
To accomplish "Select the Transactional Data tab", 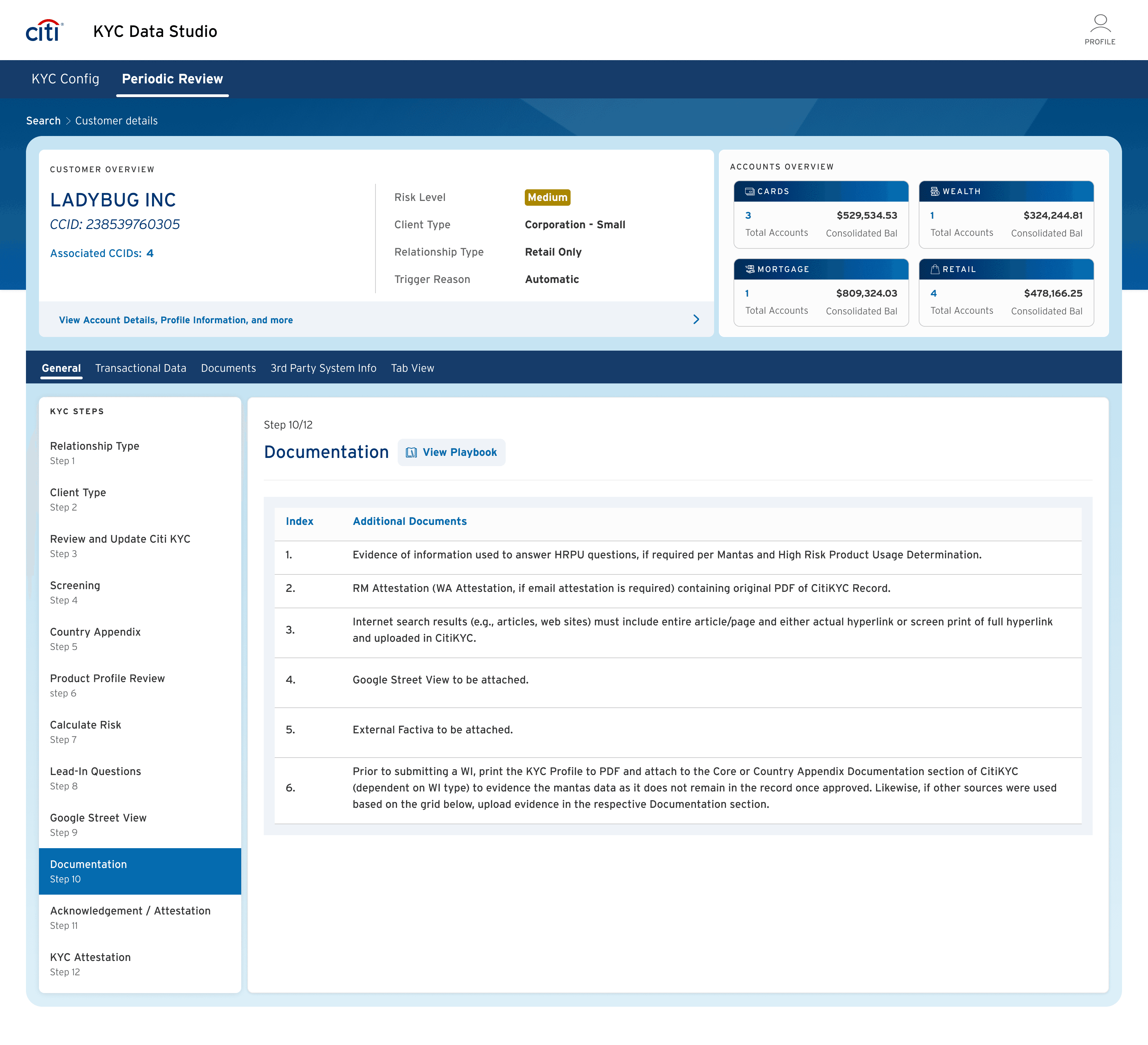I will (x=141, y=368).
